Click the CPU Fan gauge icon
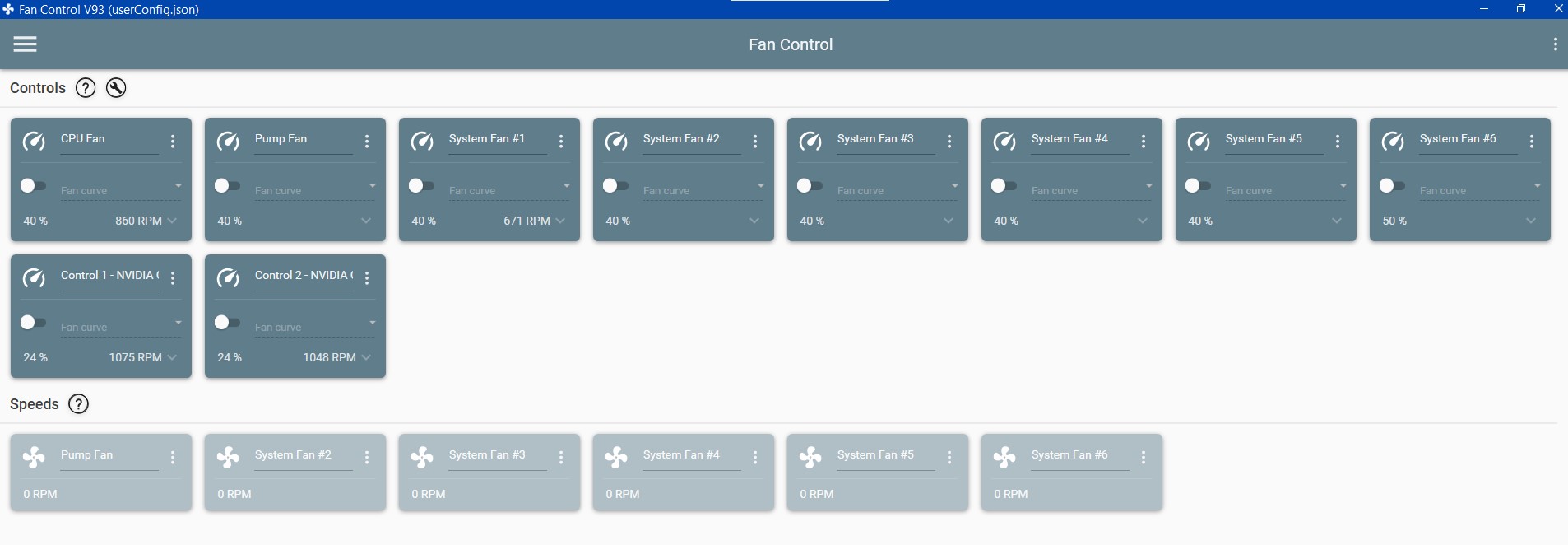The width and height of the screenshot is (1568, 545). coord(34,142)
